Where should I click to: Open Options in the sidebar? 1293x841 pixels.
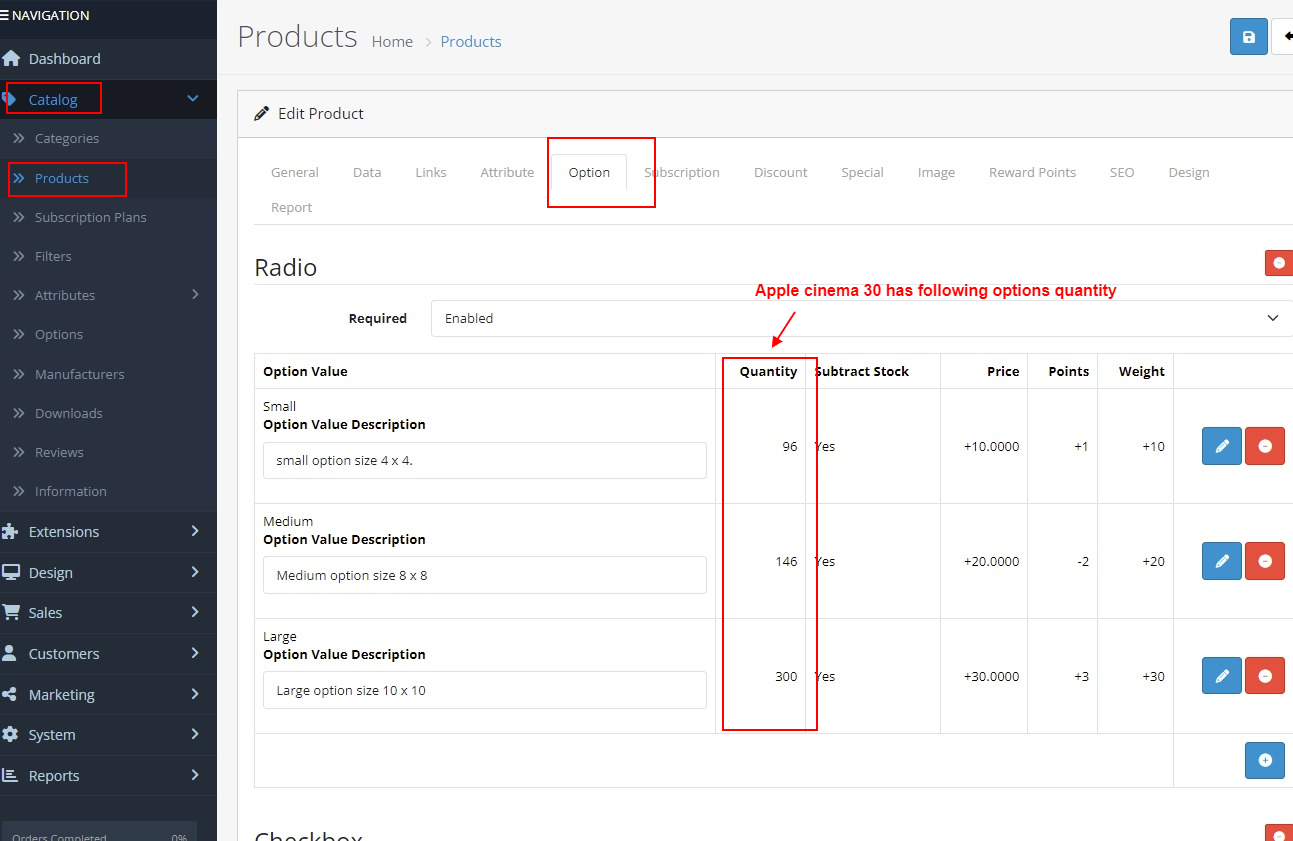(59, 334)
